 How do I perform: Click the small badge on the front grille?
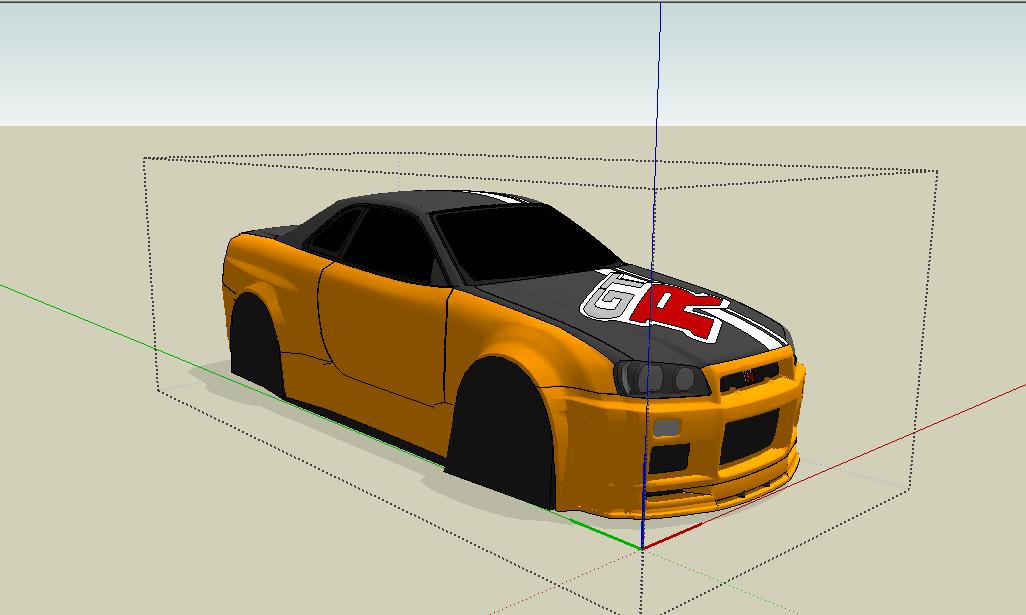[750, 376]
